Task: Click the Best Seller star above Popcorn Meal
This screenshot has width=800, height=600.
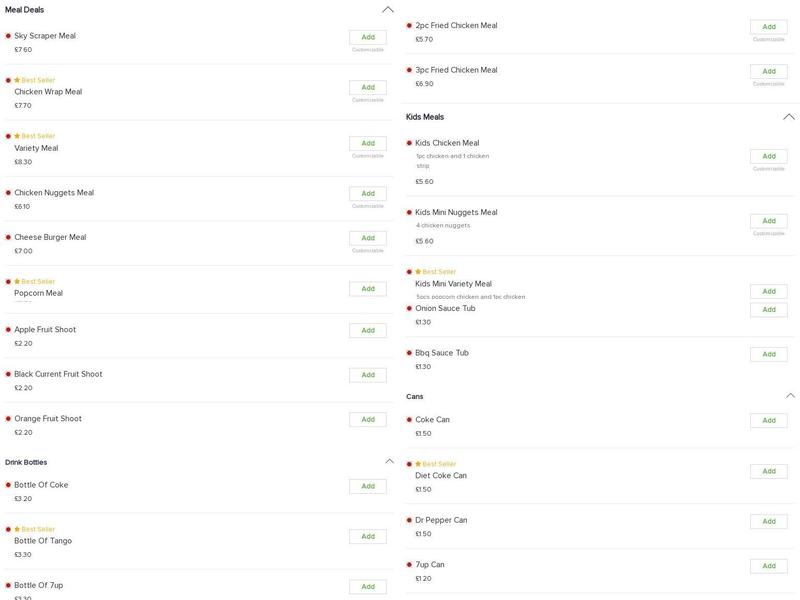Action: point(17,282)
